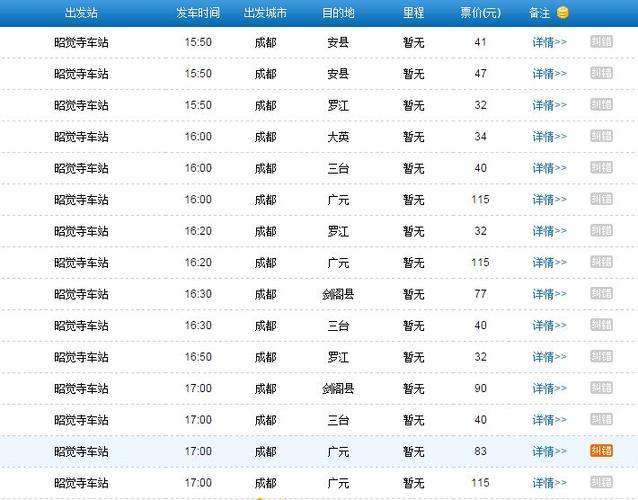Screen dimensions: 638x500
Task: Click 成都 in the 16:50 罗江 row
Action: [265, 357]
